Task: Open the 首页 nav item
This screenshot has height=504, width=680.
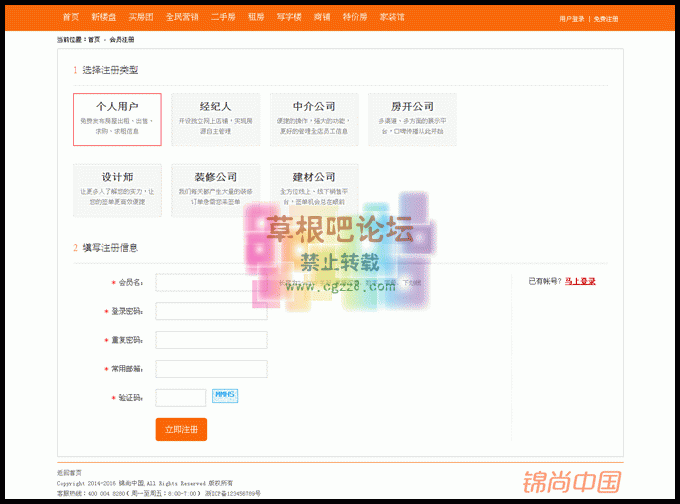Action: point(71,17)
